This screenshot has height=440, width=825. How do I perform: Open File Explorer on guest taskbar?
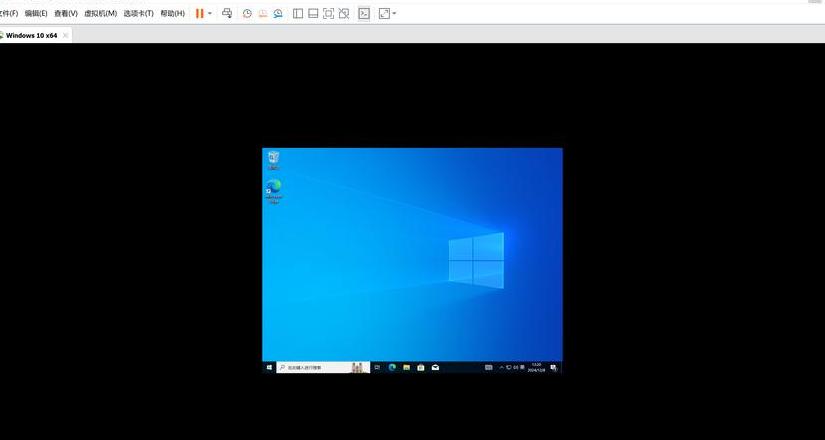pos(406,367)
